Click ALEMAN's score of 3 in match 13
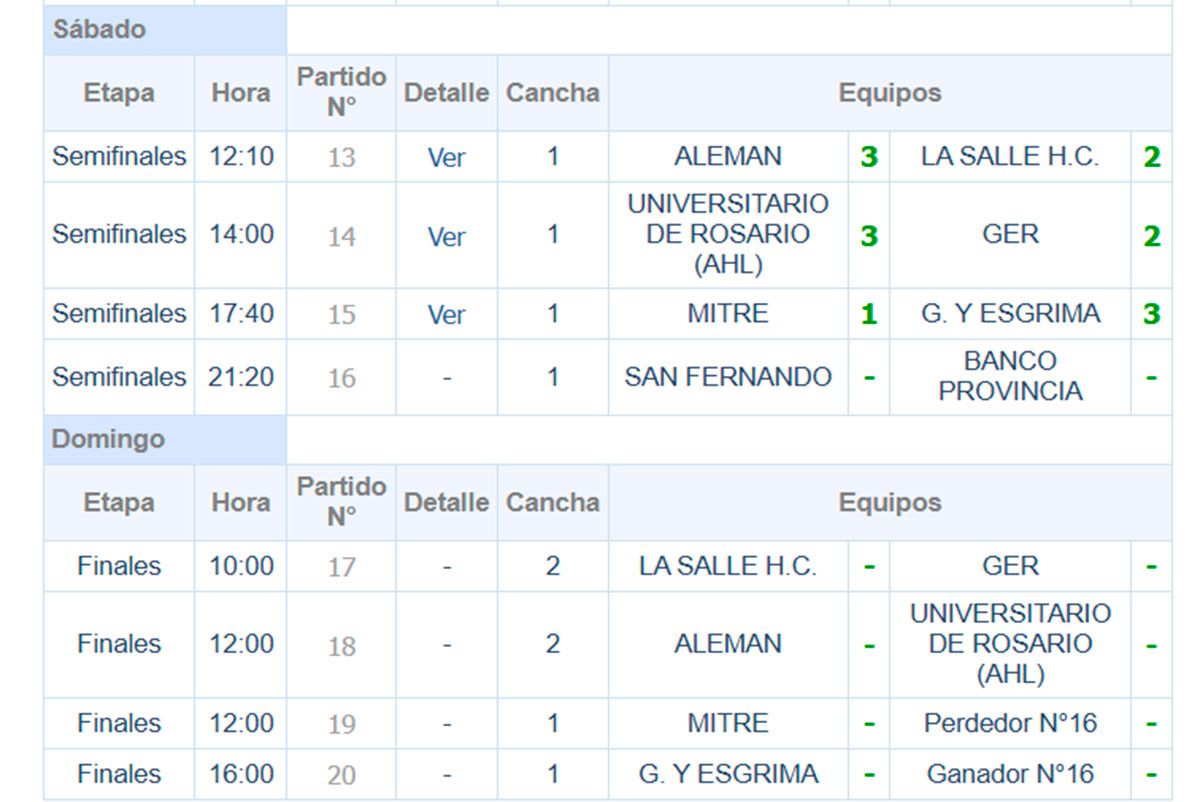Image resolution: width=1200 pixels, height=802 pixels. pos(869,157)
